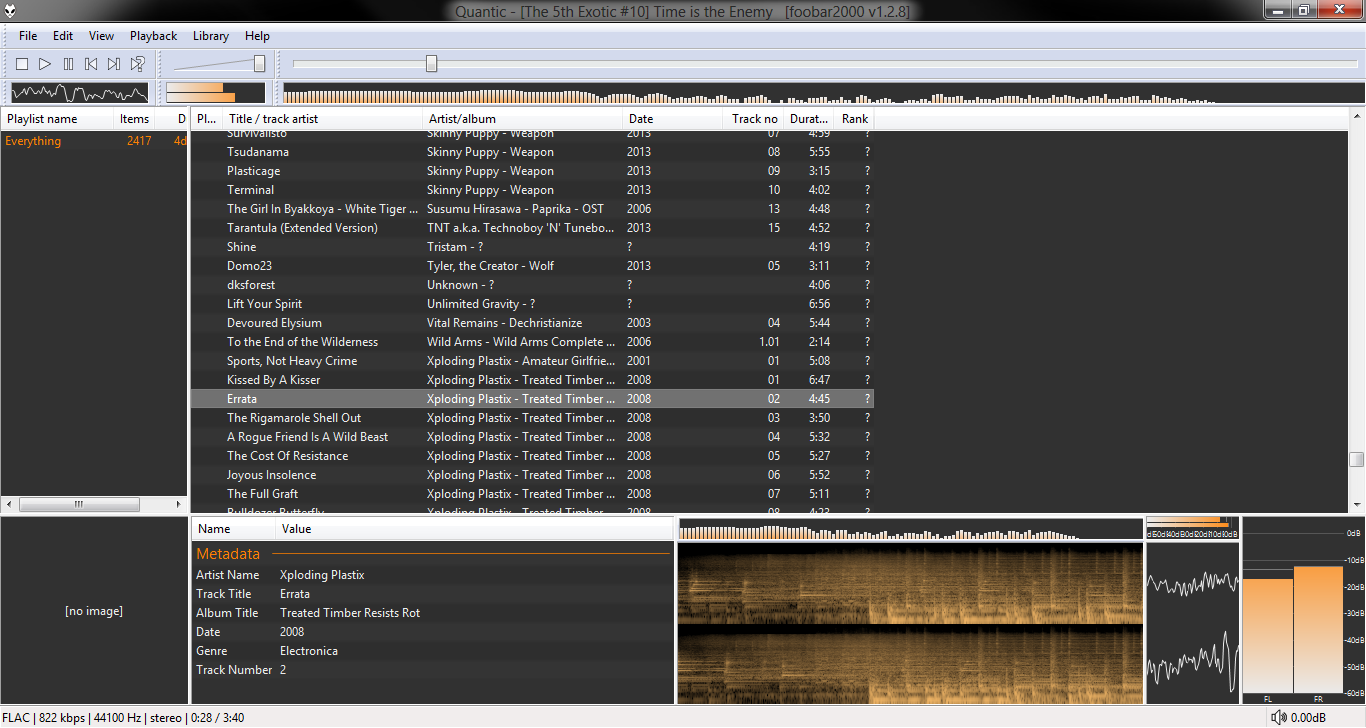Click the Artist Name value Xploding Plastix
Screen dimensions: 1366x728
[322, 575]
